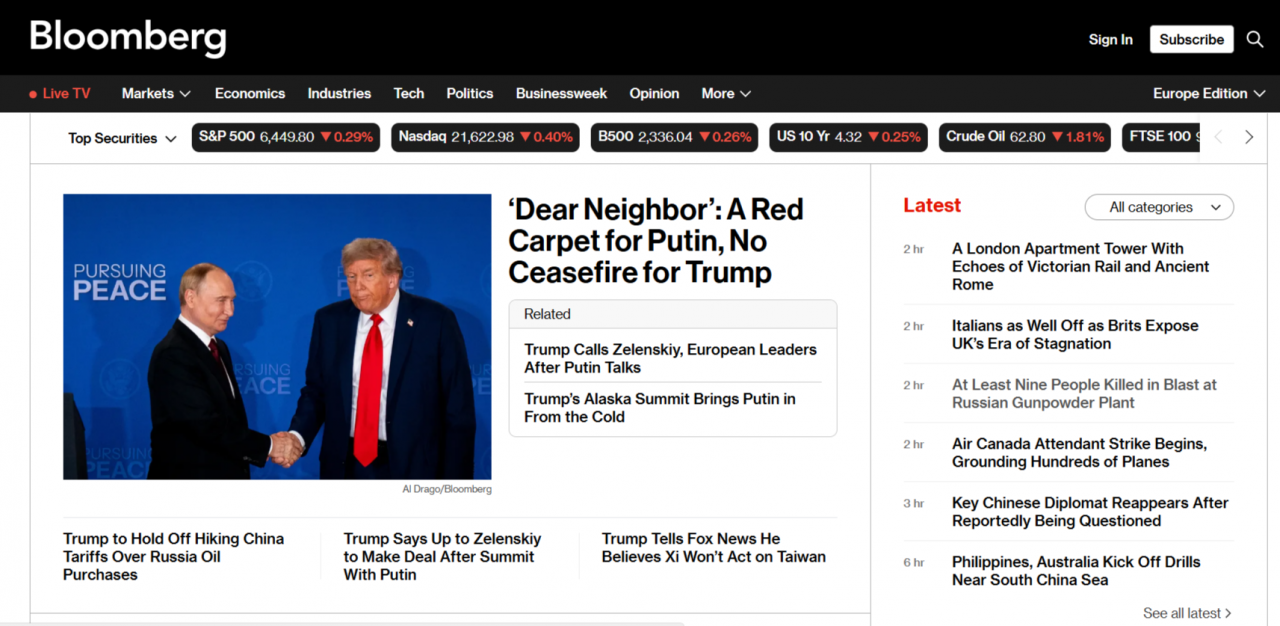
Task: Open the B500 ticker chip
Action: (x=675, y=137)
